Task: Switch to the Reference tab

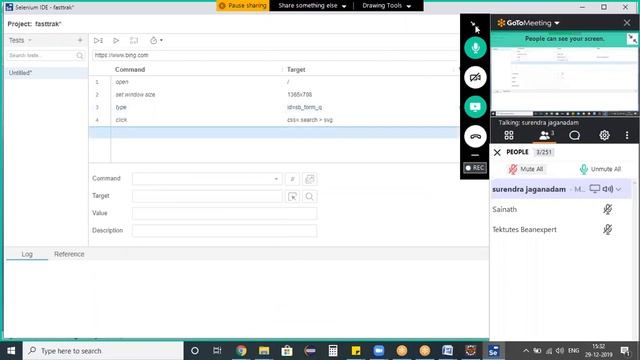Action: 69,254
